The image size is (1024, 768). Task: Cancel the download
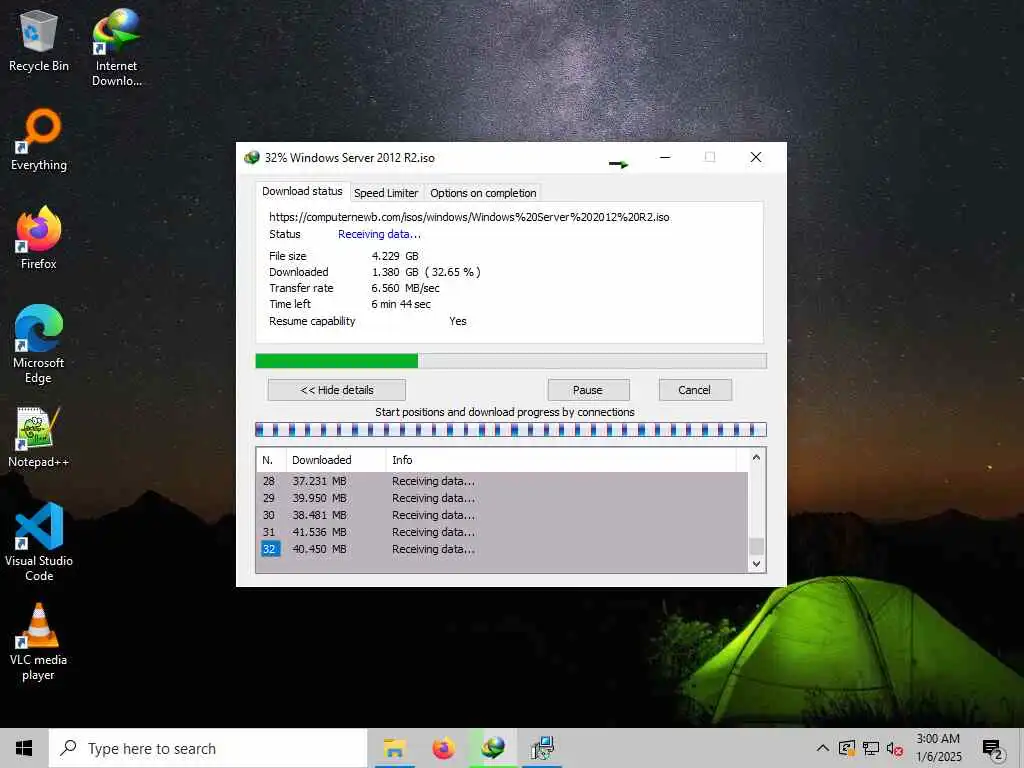pos(695,390)
